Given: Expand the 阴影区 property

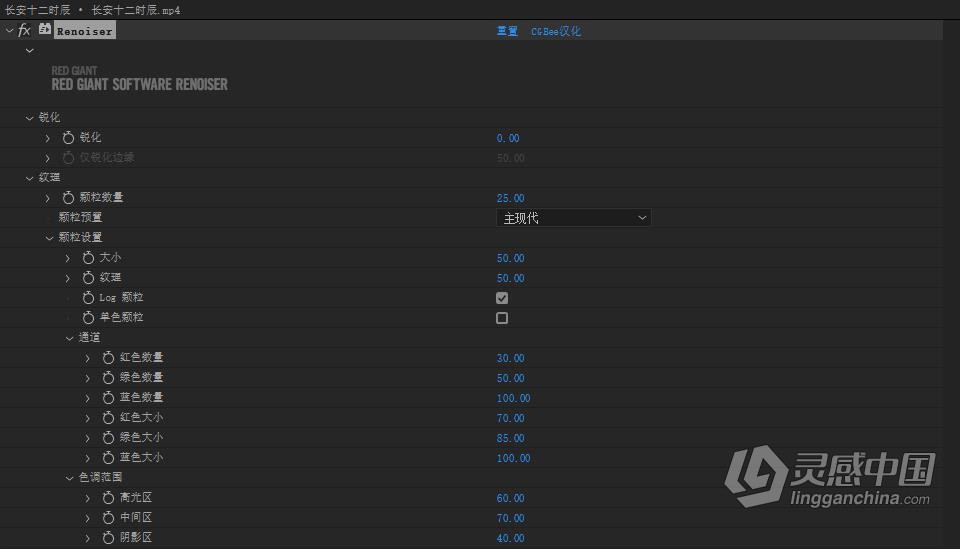Looking at the screenshot, I should pos(88,538).
